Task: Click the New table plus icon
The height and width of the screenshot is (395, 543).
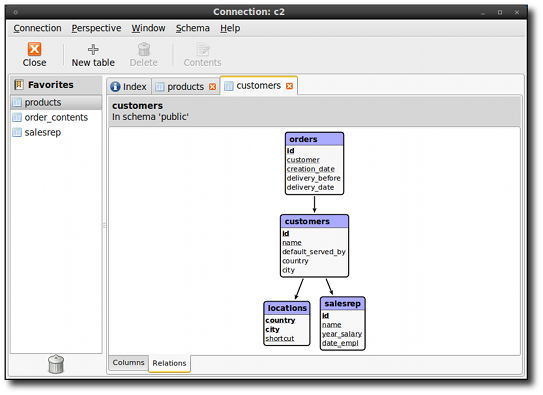Action: point(93,50)
